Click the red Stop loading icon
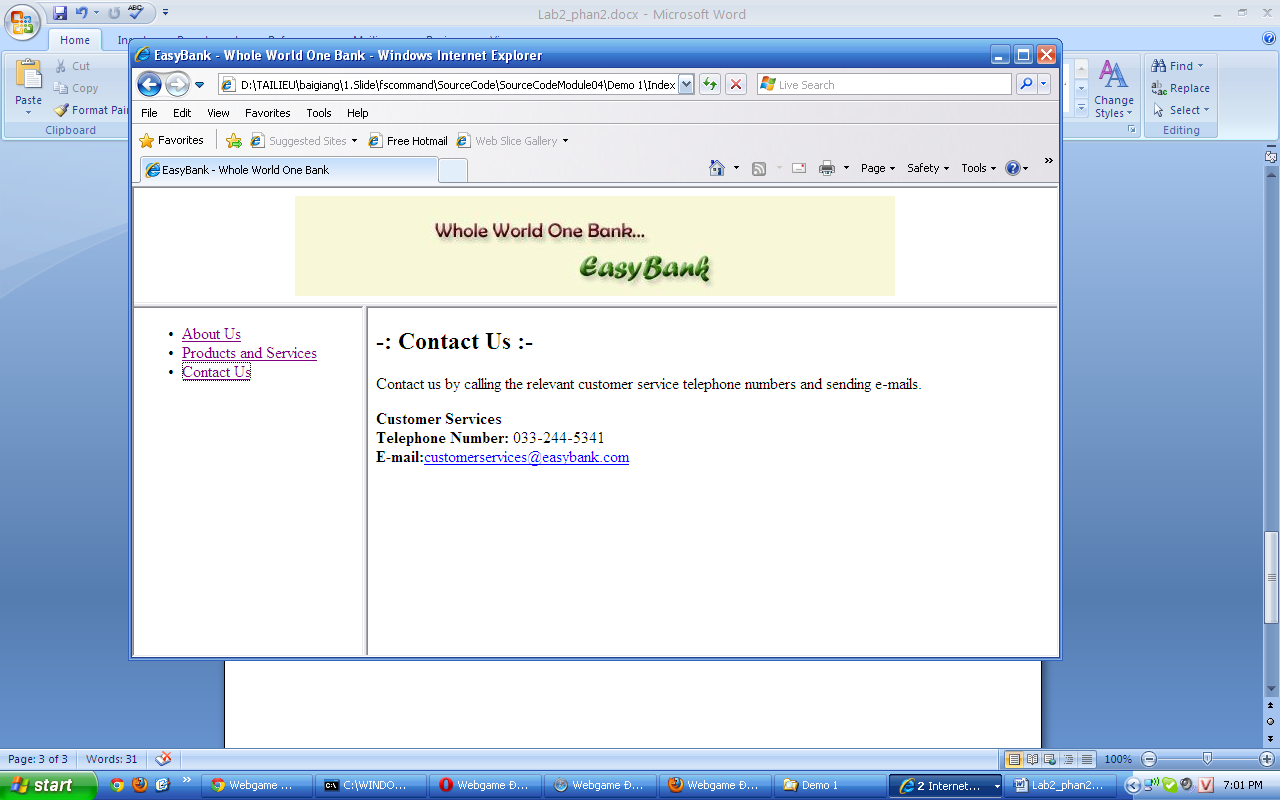This screenshot has width=1280, height=800. tap(736, 85)
